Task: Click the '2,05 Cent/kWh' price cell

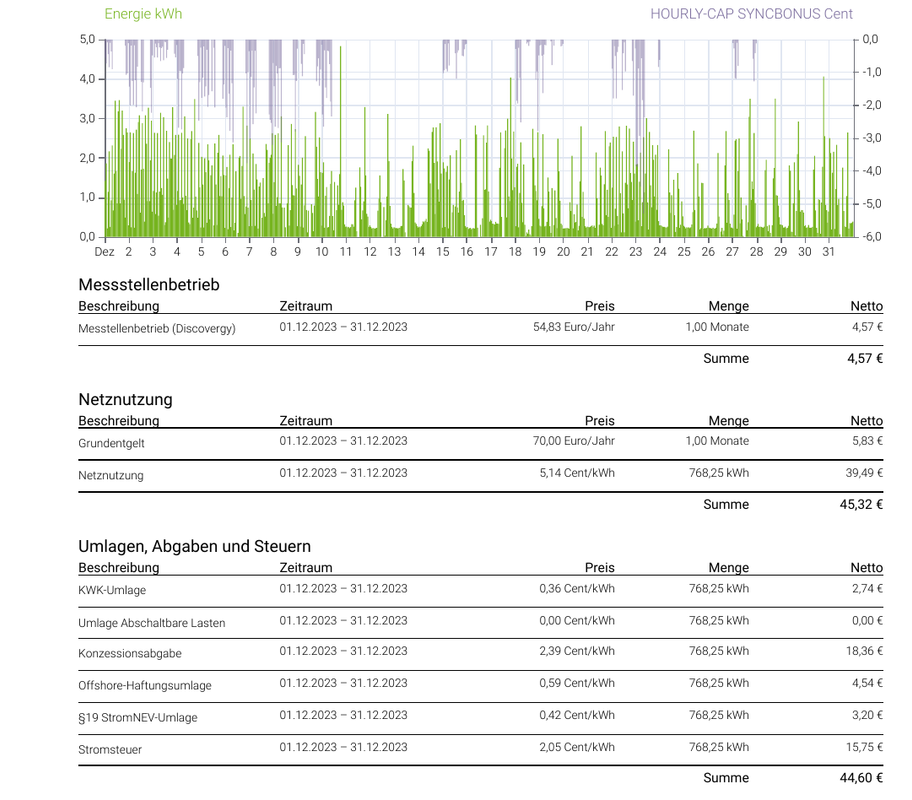Action: [x=577, y=747]
